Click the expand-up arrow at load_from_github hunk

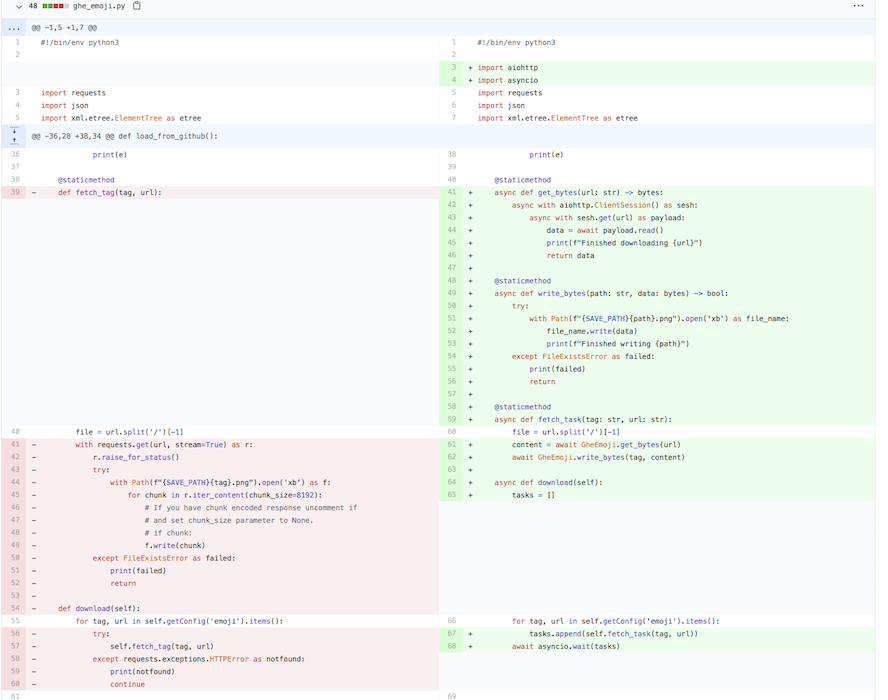pyautogui.click(x=14, y=141)
